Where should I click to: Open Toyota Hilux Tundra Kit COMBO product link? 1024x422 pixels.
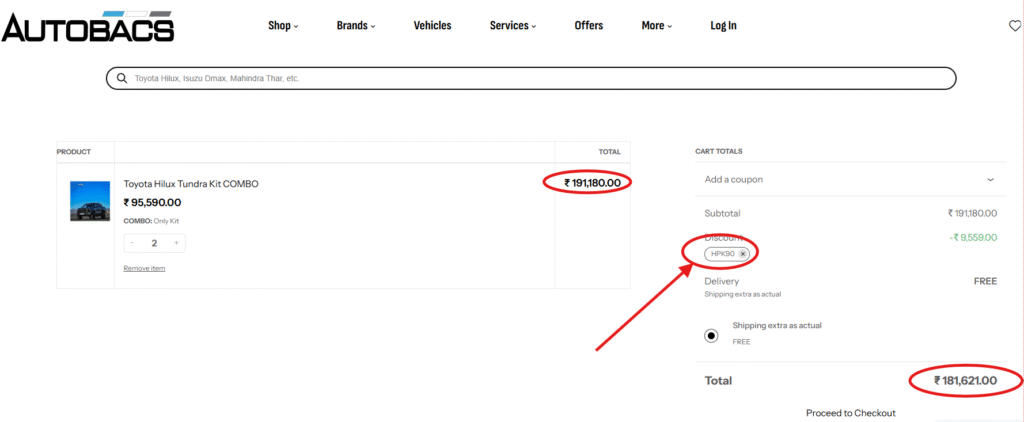pos(191,184)
